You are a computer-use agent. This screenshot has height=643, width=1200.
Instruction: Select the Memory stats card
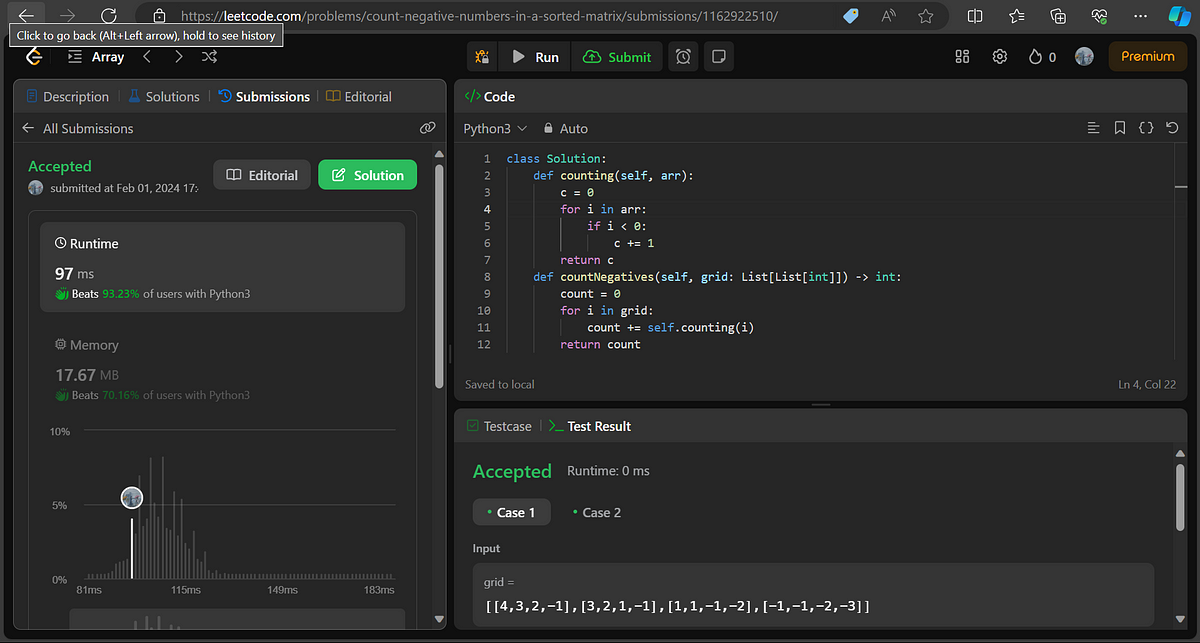click(x=223, y=369)
